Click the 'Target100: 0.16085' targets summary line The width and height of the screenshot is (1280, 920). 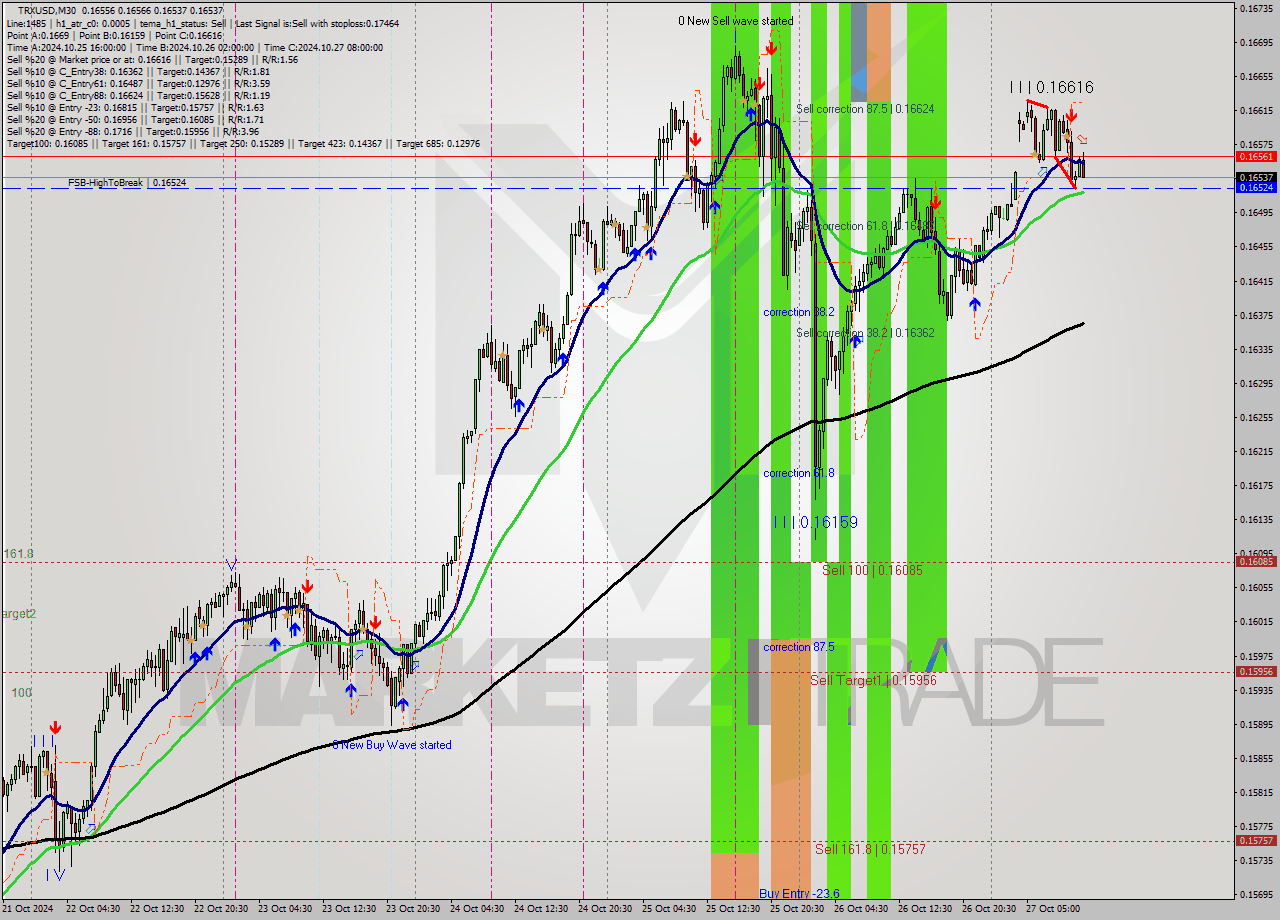pos(243,143)
